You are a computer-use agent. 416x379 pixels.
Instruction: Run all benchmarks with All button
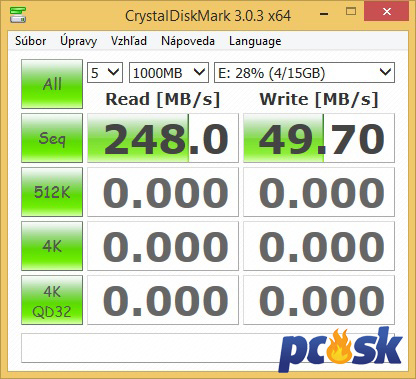pos(52,84)
